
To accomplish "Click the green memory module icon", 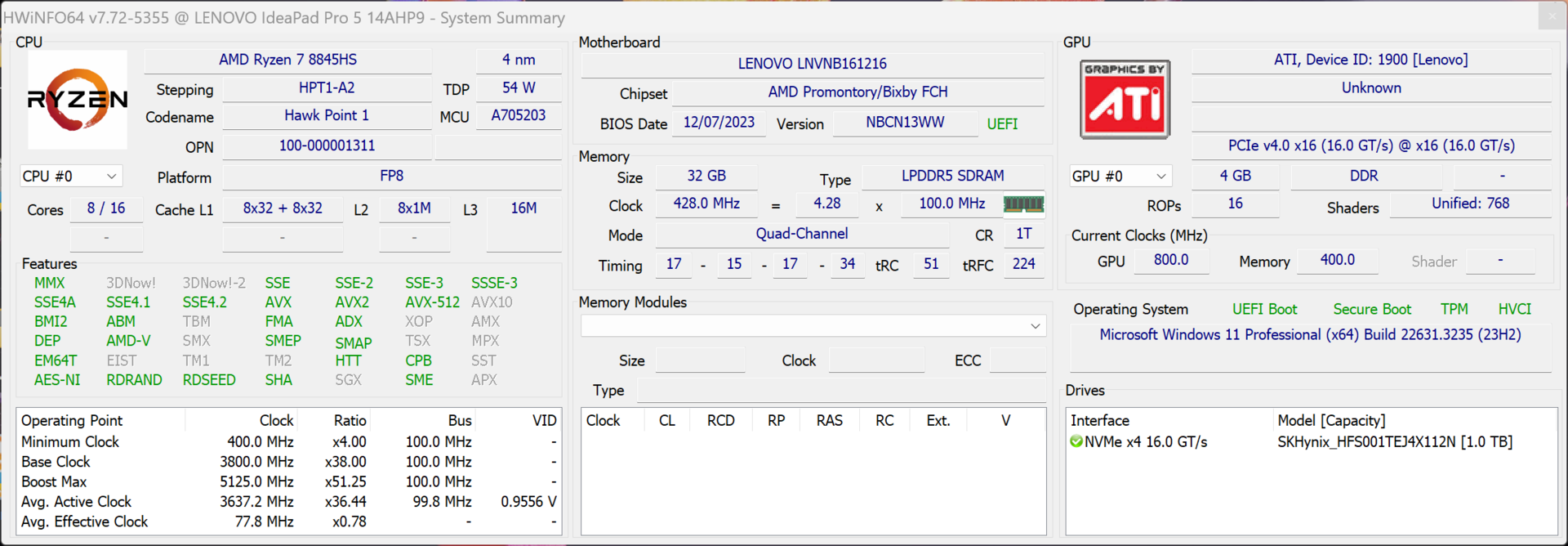I will 1023,204.
